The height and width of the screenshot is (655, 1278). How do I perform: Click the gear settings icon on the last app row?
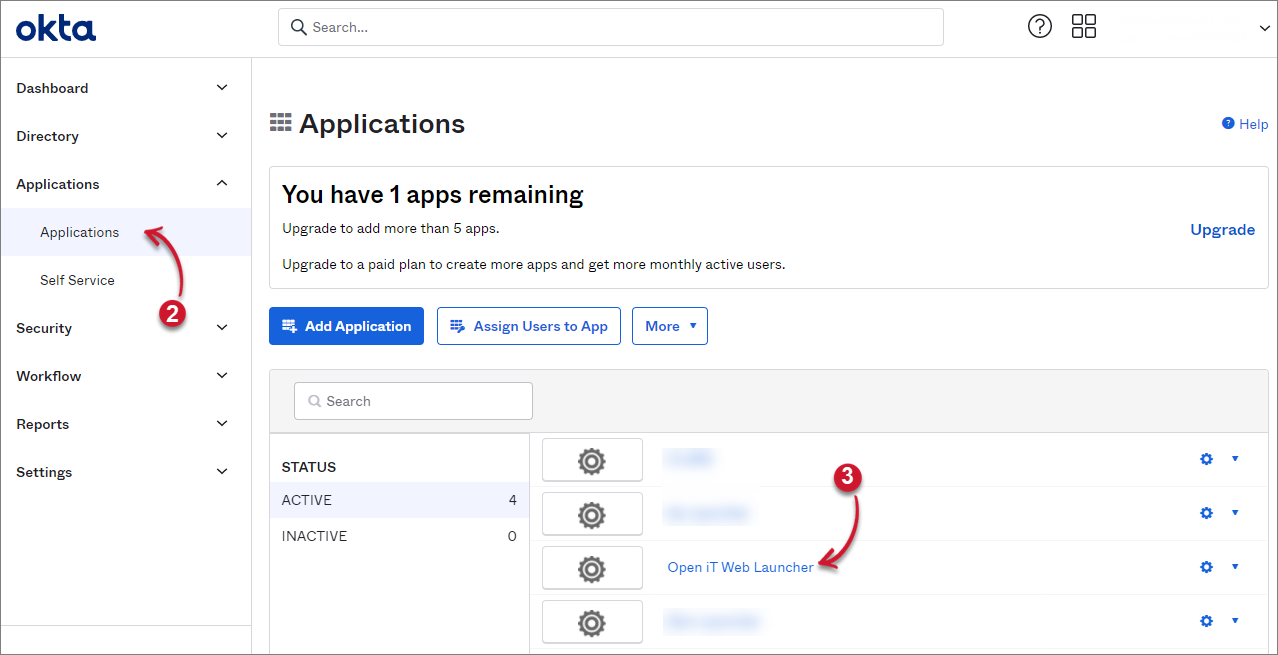(1206, 621)
